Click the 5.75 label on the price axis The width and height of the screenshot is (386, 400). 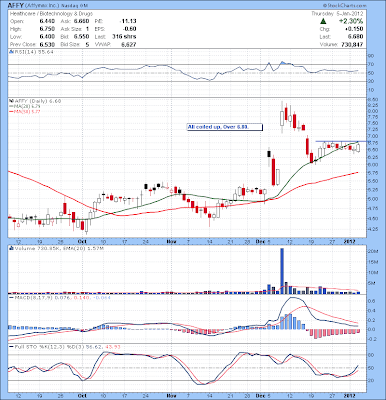(x=372, y=173)
